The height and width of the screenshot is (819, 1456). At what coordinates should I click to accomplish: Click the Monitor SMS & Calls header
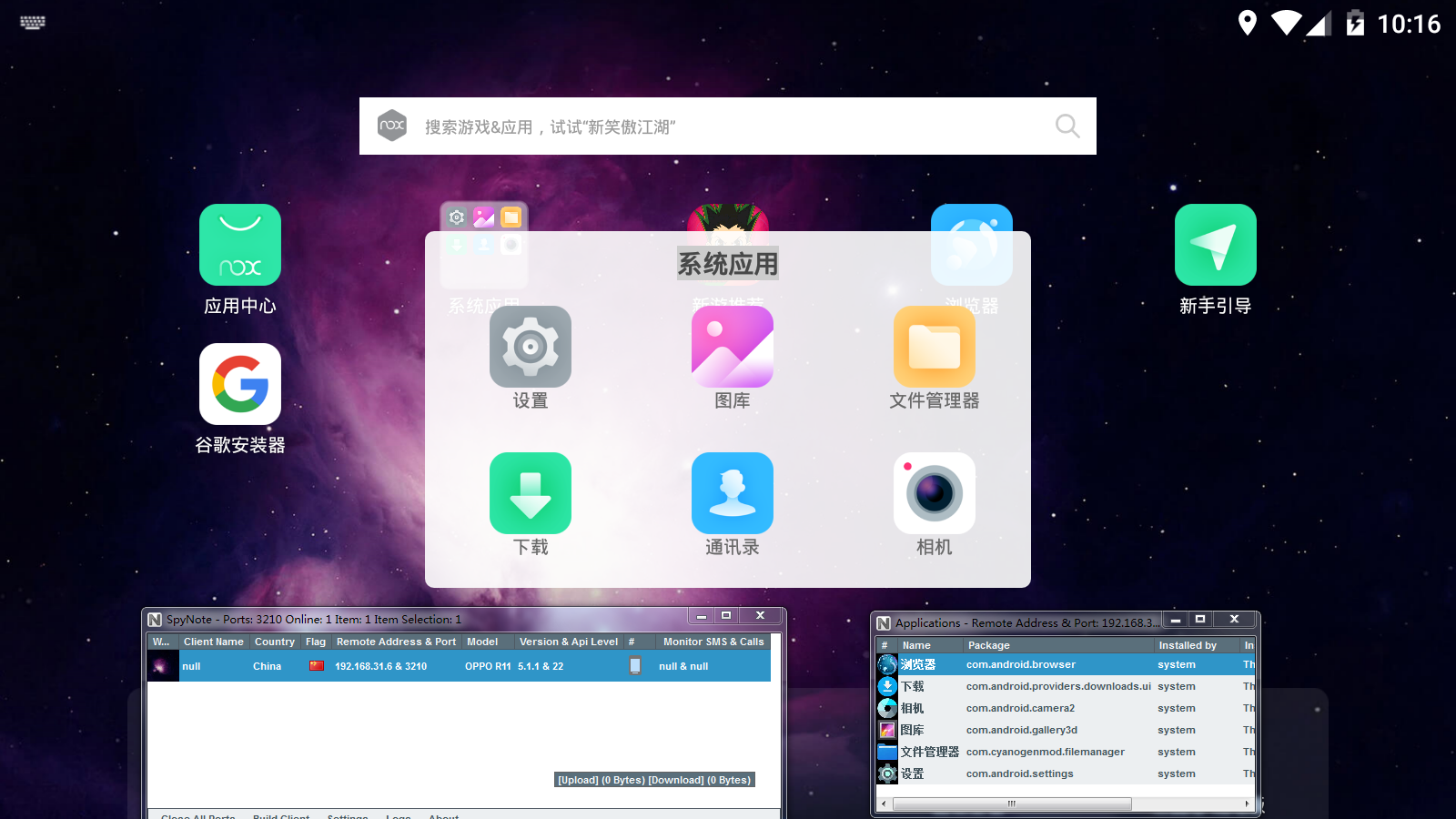tap(713, 642)
